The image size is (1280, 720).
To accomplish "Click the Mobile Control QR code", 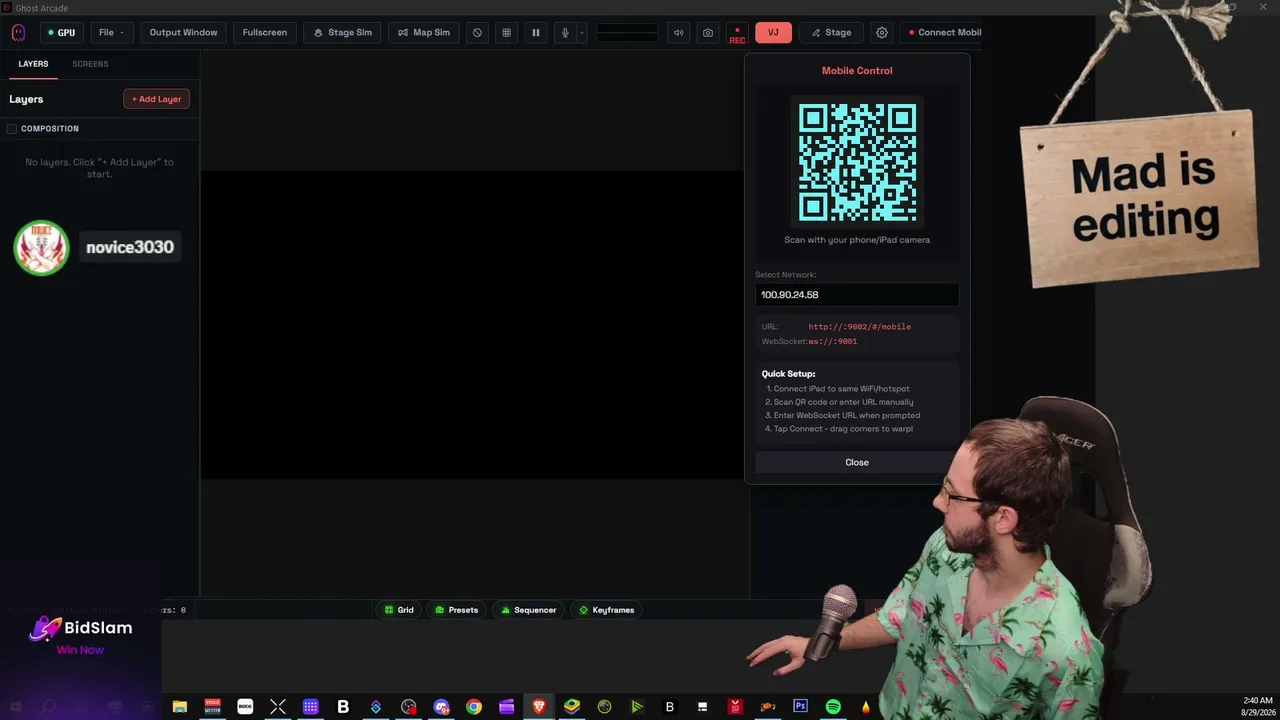I will coord(857,161).
